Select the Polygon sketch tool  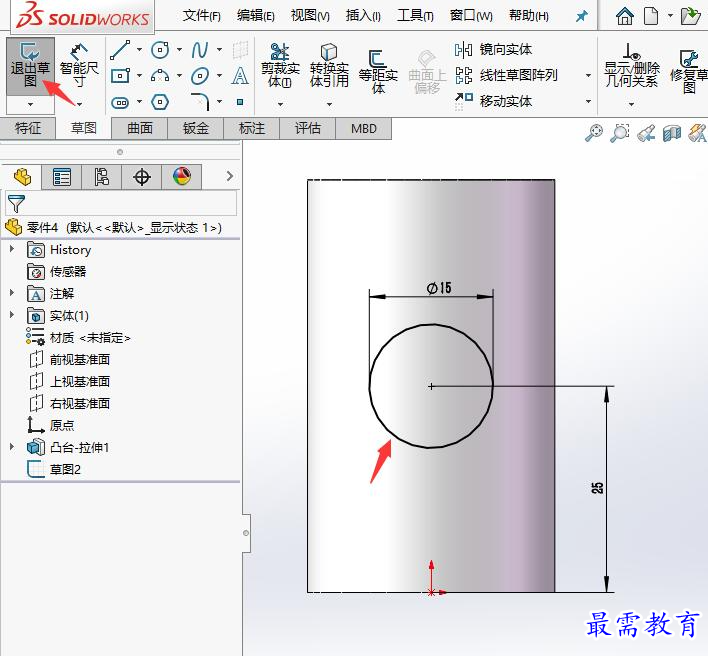[160, 102]
